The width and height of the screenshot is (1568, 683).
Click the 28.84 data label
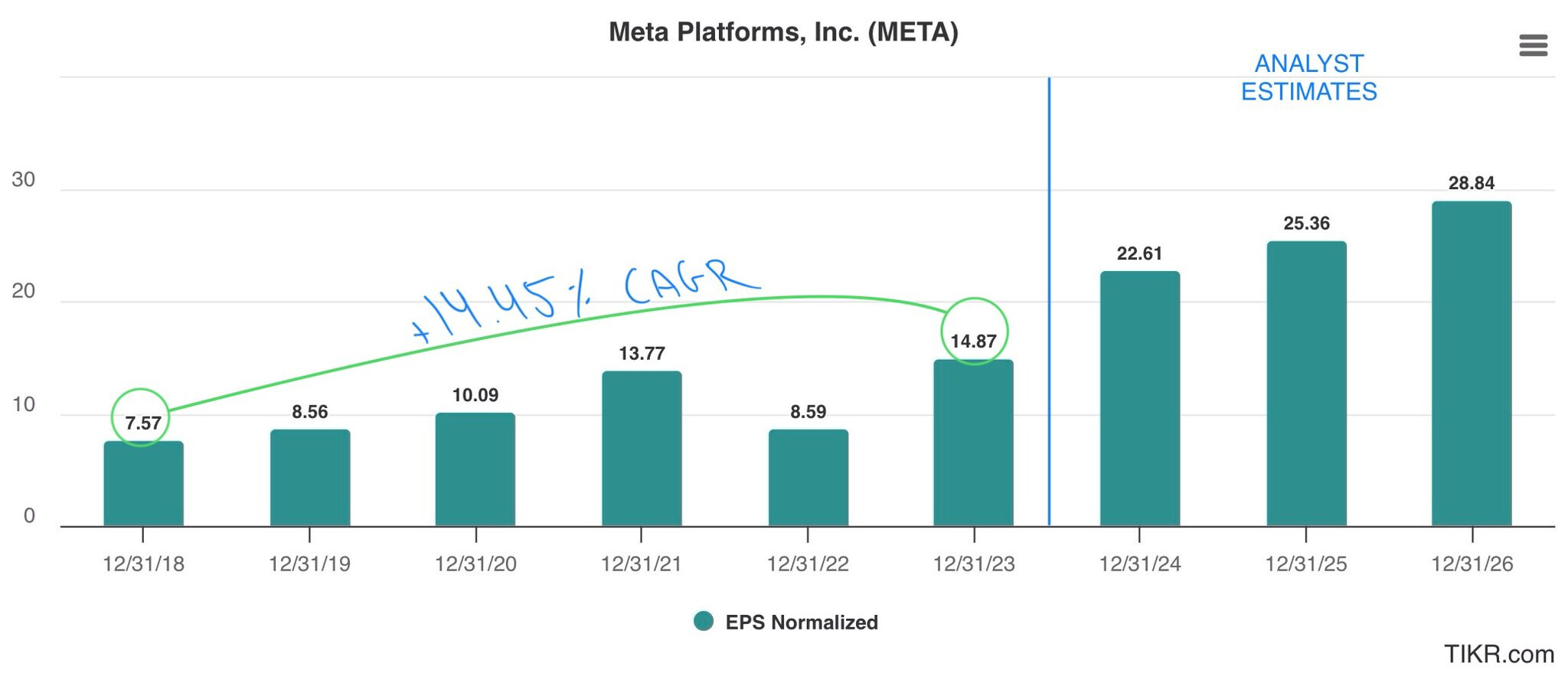coord(1471,183)
